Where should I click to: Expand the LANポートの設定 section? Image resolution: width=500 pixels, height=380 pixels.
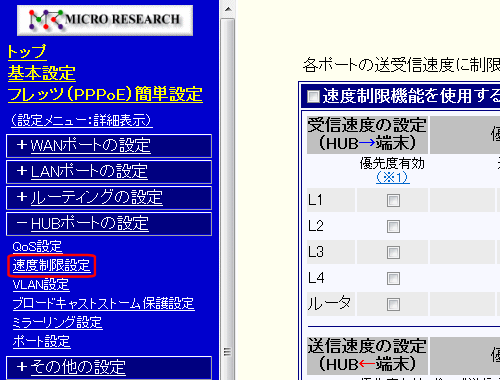(89, 172)
